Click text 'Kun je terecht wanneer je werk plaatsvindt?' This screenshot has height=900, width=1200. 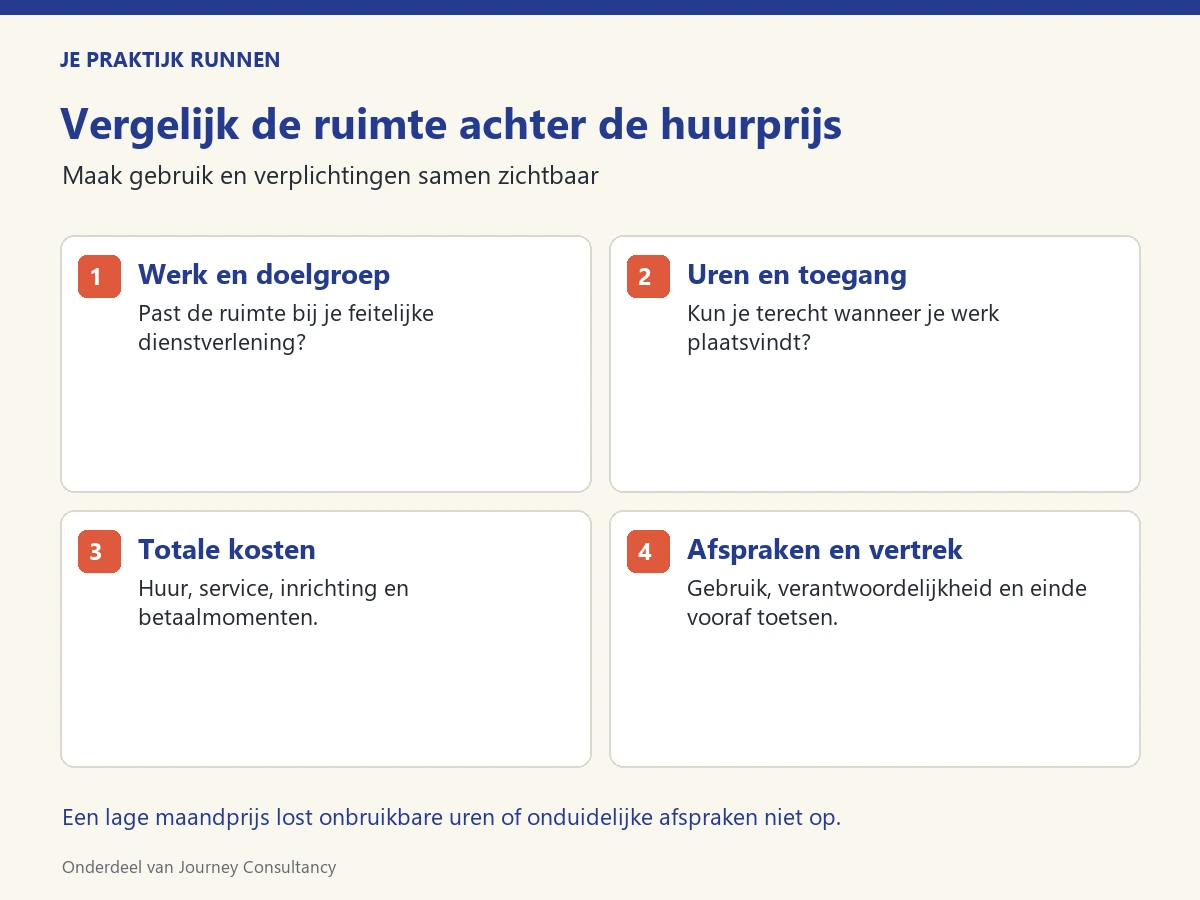point(843,328)
